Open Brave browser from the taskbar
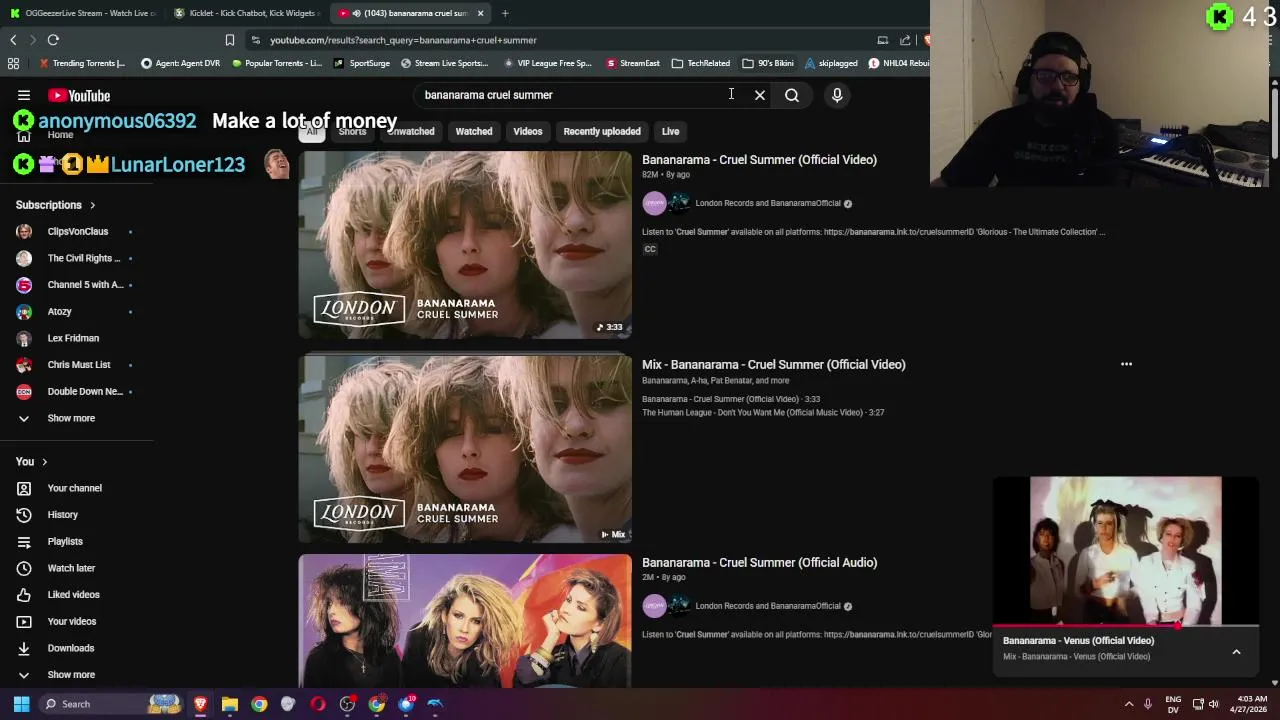Screen dimensions: 1280x720 click(x=200, y=704)
